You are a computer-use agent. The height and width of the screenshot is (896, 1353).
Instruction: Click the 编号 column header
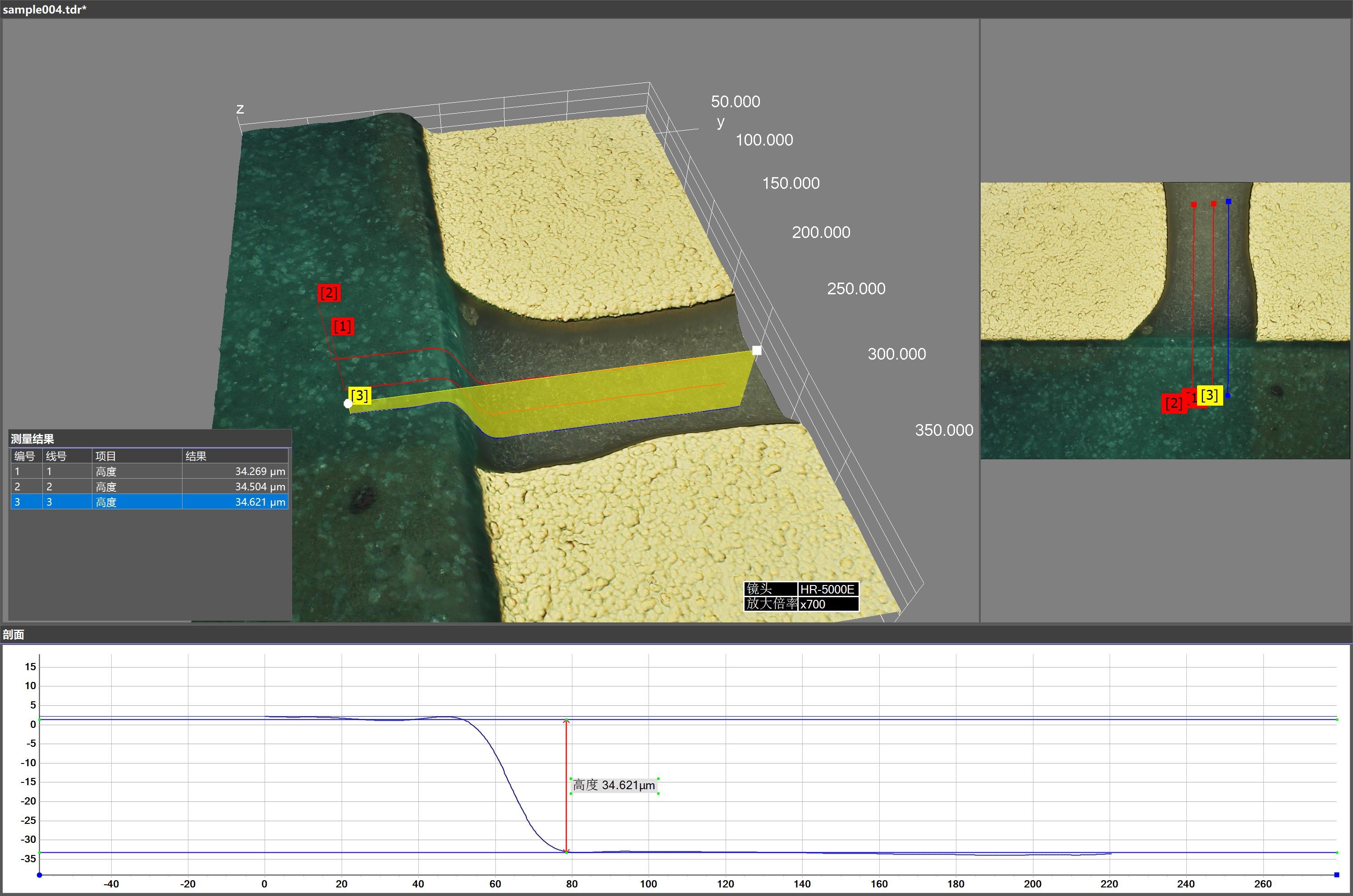[x=25, y=456]
